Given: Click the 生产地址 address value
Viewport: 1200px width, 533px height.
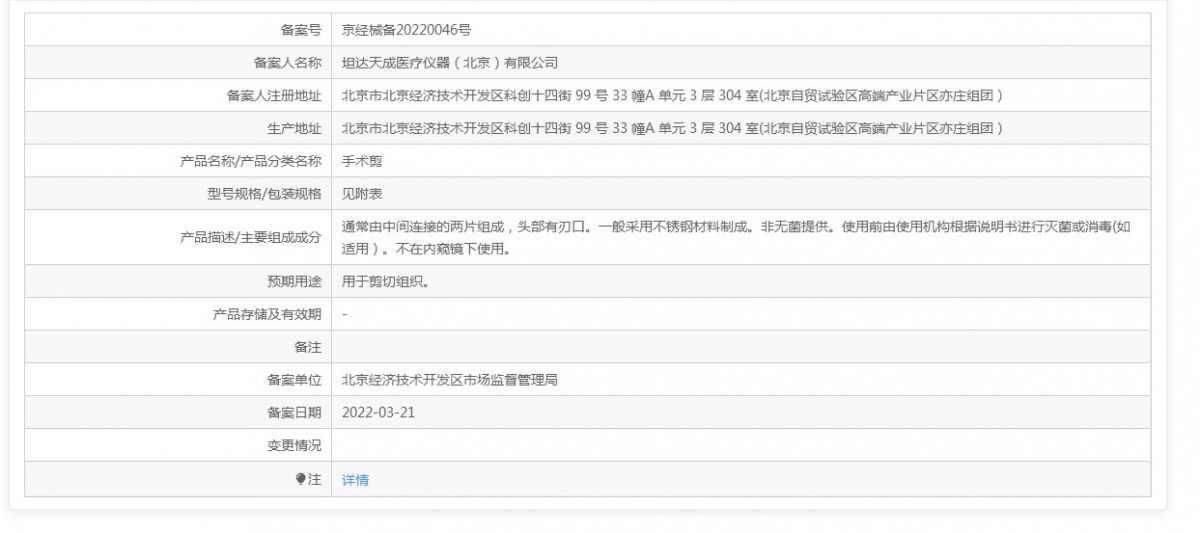Looking at the screenshot, I should [x=673, y=129].
